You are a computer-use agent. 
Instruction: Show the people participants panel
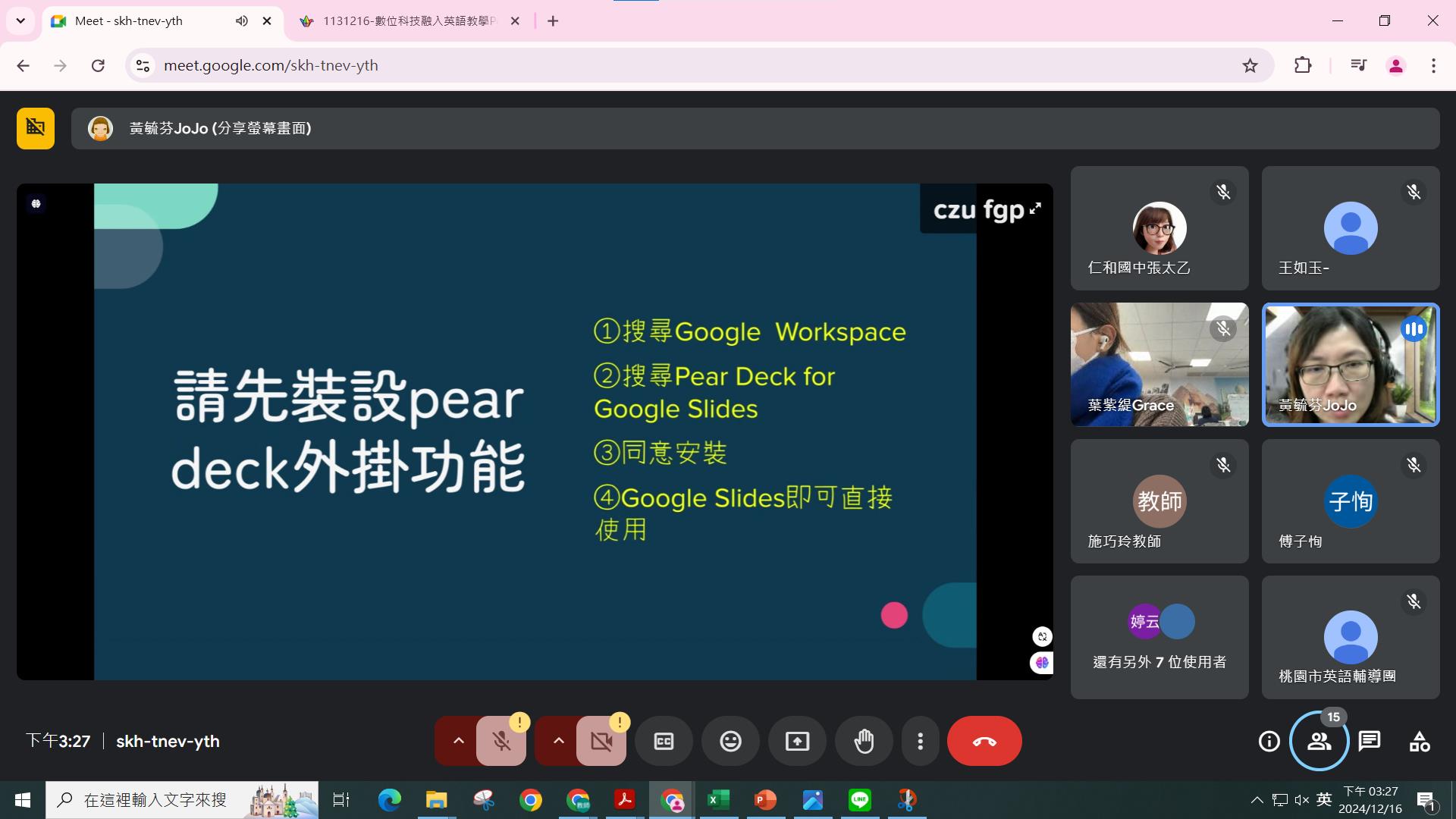pos(1319,742)
